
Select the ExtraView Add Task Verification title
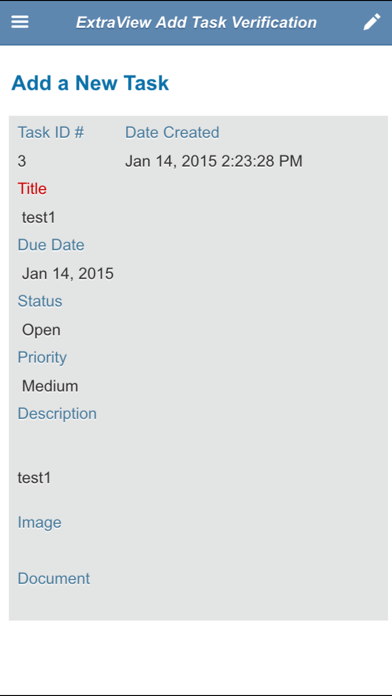(x=196, y=22)
